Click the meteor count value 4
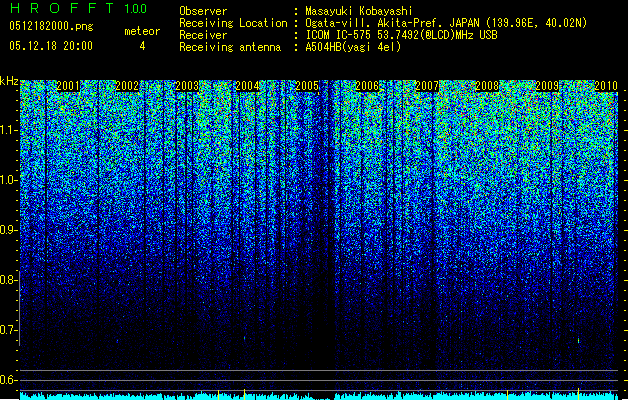 142,46
